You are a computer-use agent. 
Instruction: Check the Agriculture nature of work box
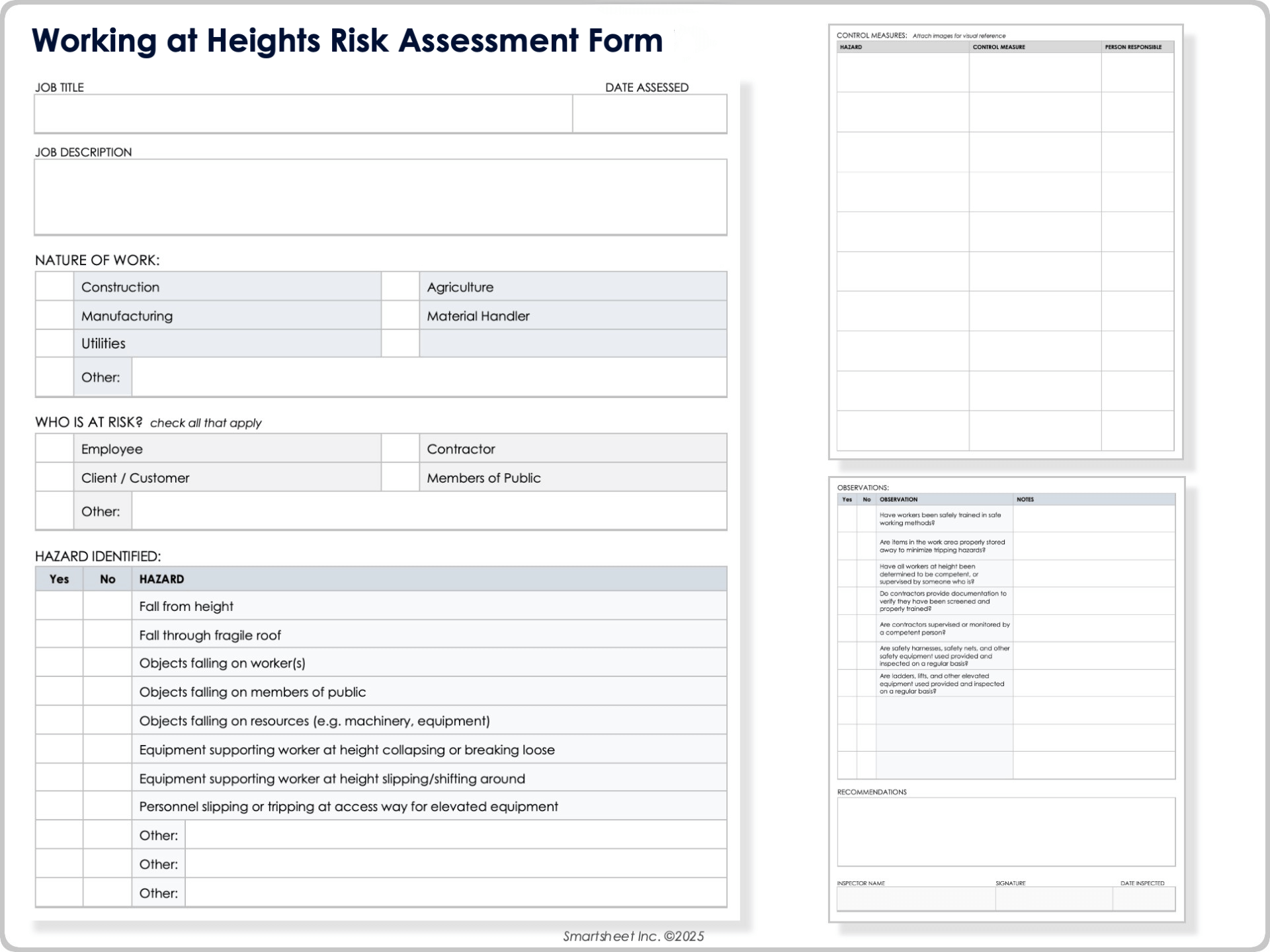400,286
